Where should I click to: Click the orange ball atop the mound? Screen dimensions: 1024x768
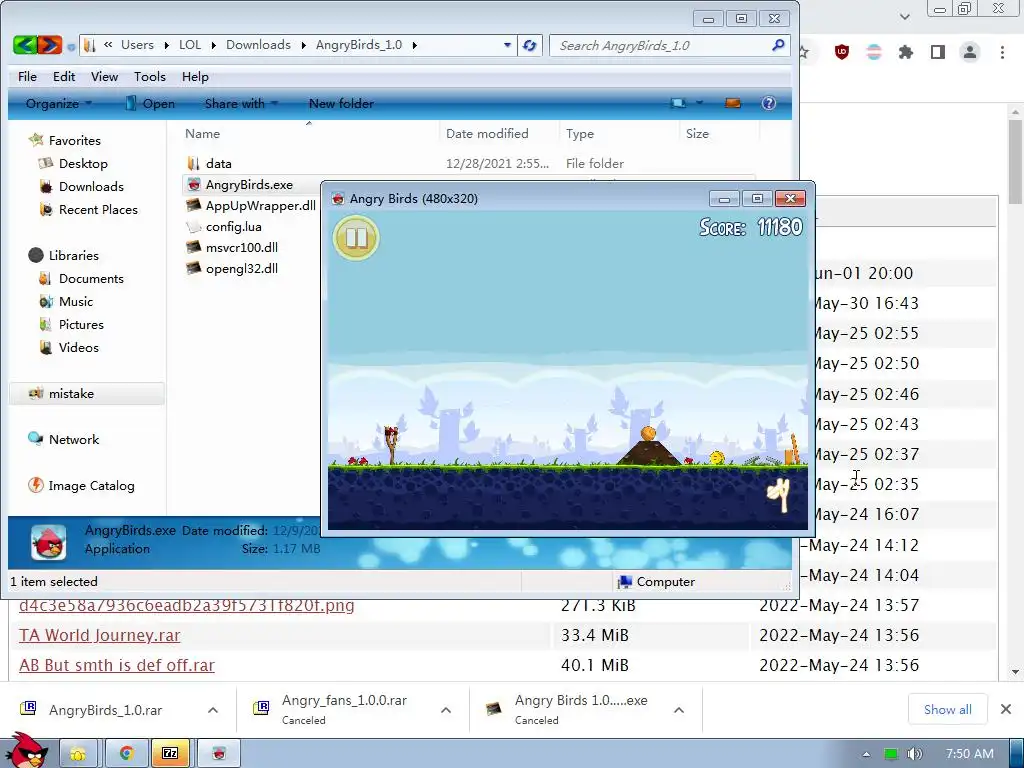point(648,433)
